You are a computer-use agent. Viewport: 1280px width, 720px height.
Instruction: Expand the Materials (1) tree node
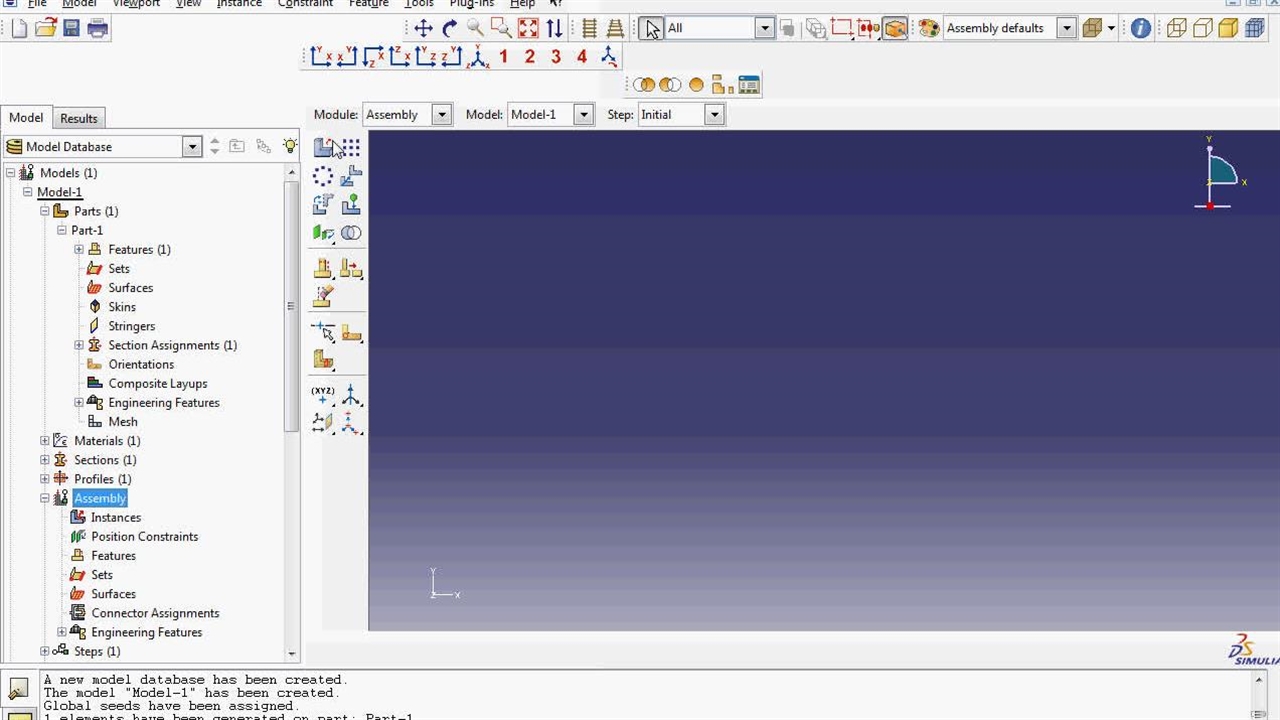pos(45,441)
